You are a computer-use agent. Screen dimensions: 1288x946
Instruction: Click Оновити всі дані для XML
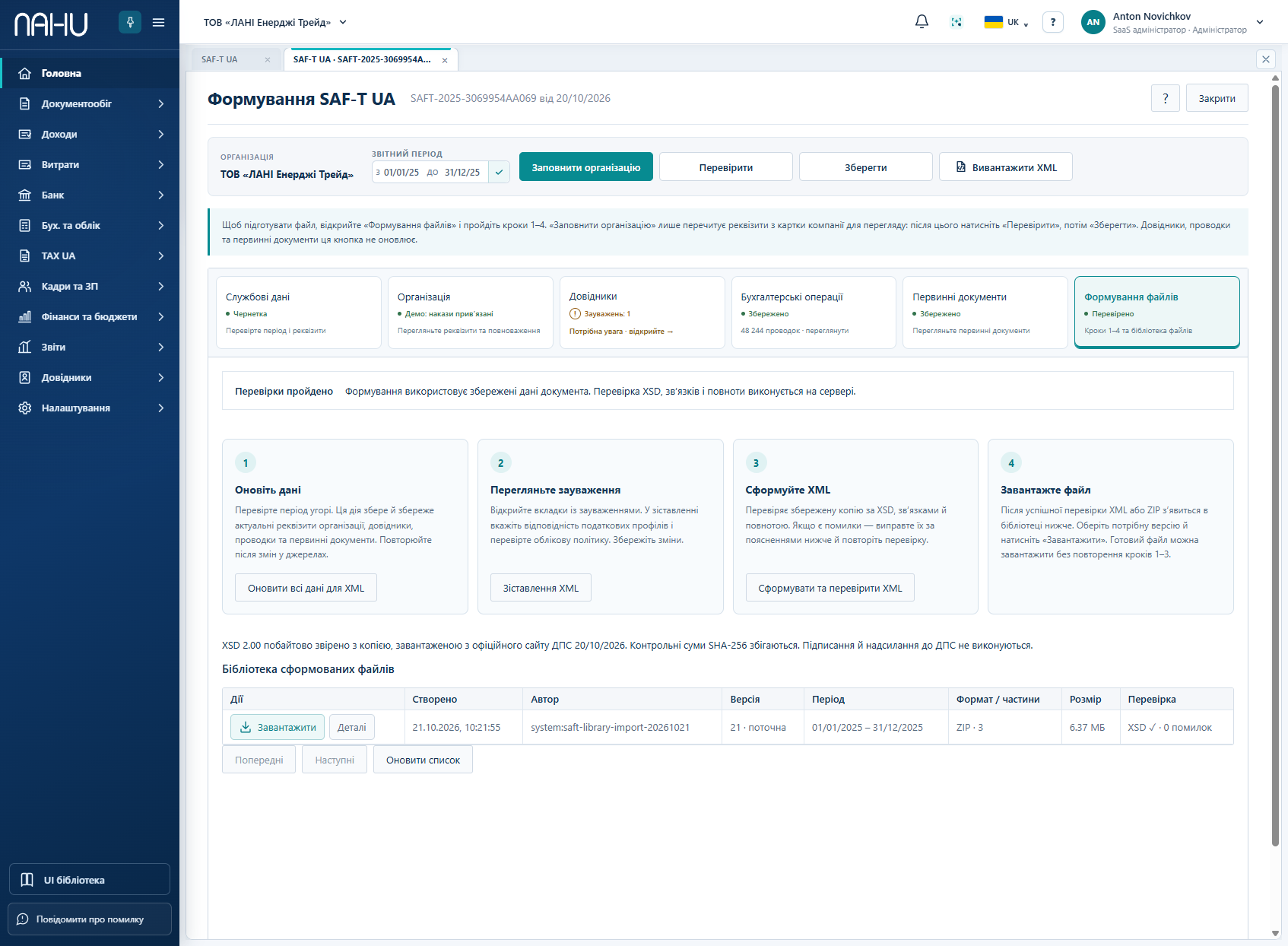(x=306, y=588)
